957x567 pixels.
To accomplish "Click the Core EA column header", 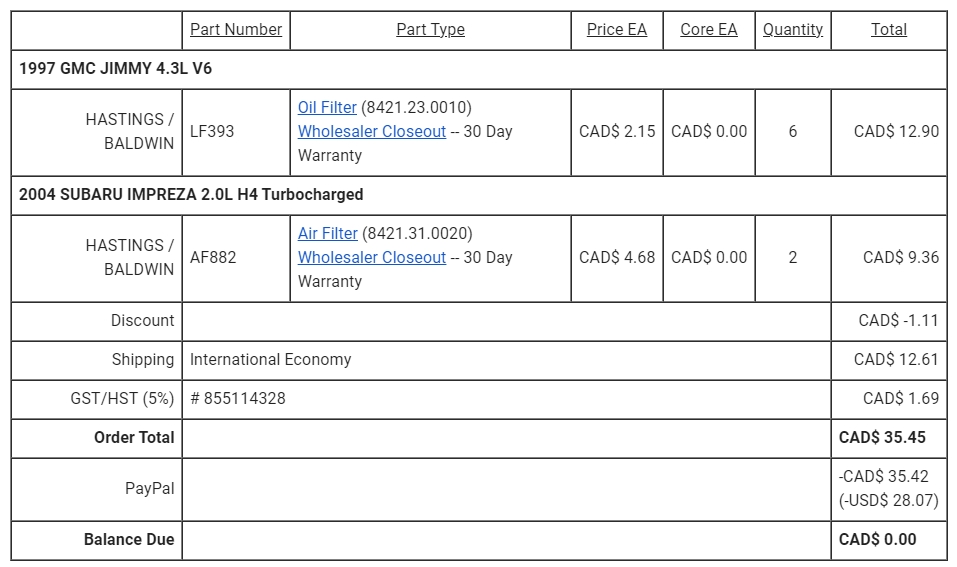I will pos(709,29).
